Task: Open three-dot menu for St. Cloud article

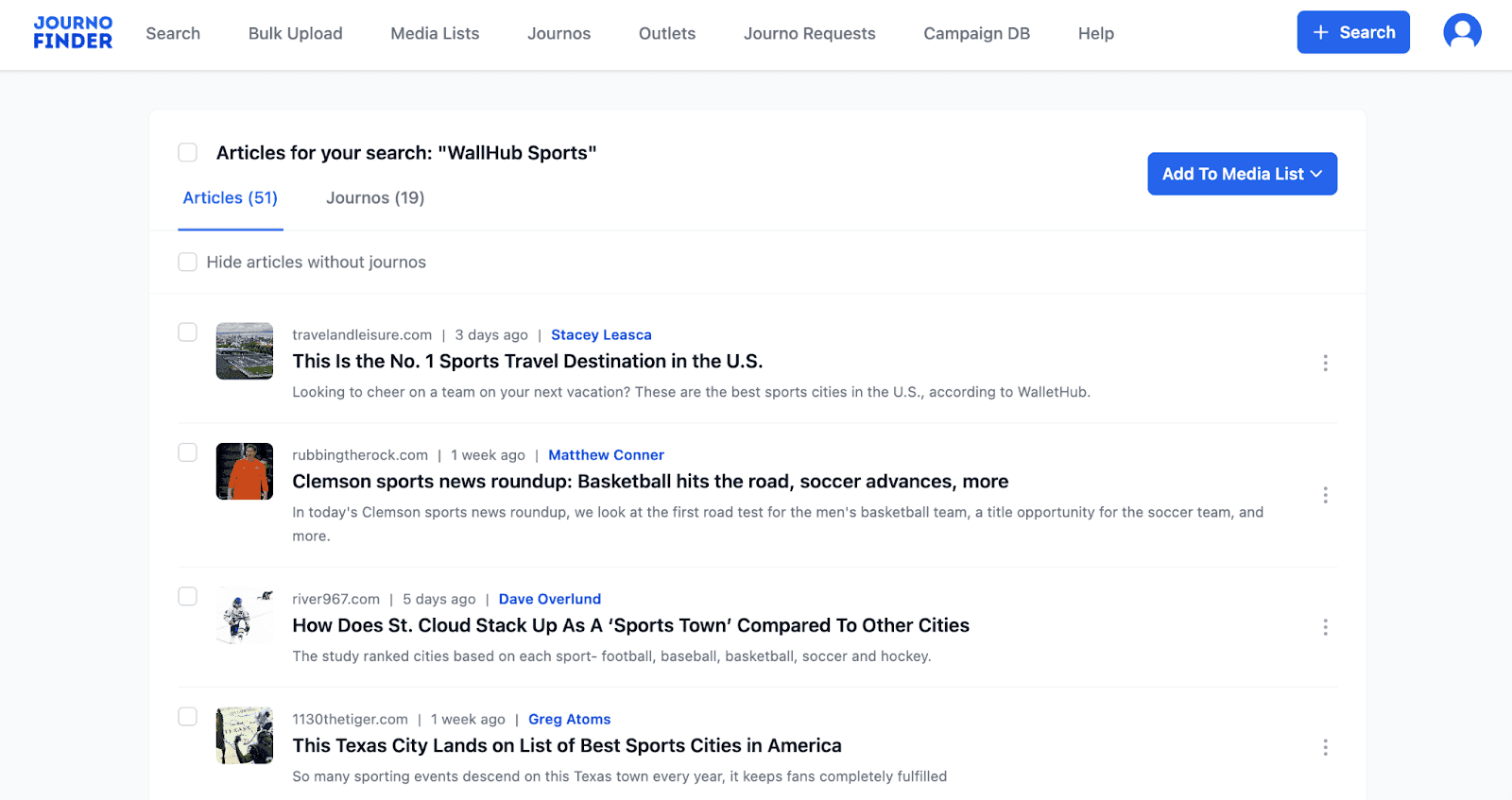Action: (1325, 628)
